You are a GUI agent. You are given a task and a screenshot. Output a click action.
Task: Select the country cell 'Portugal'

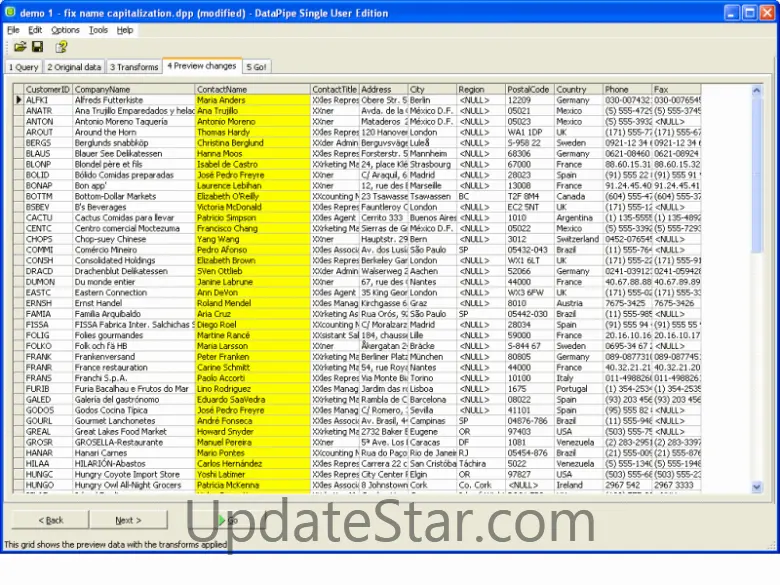(578, 389)
